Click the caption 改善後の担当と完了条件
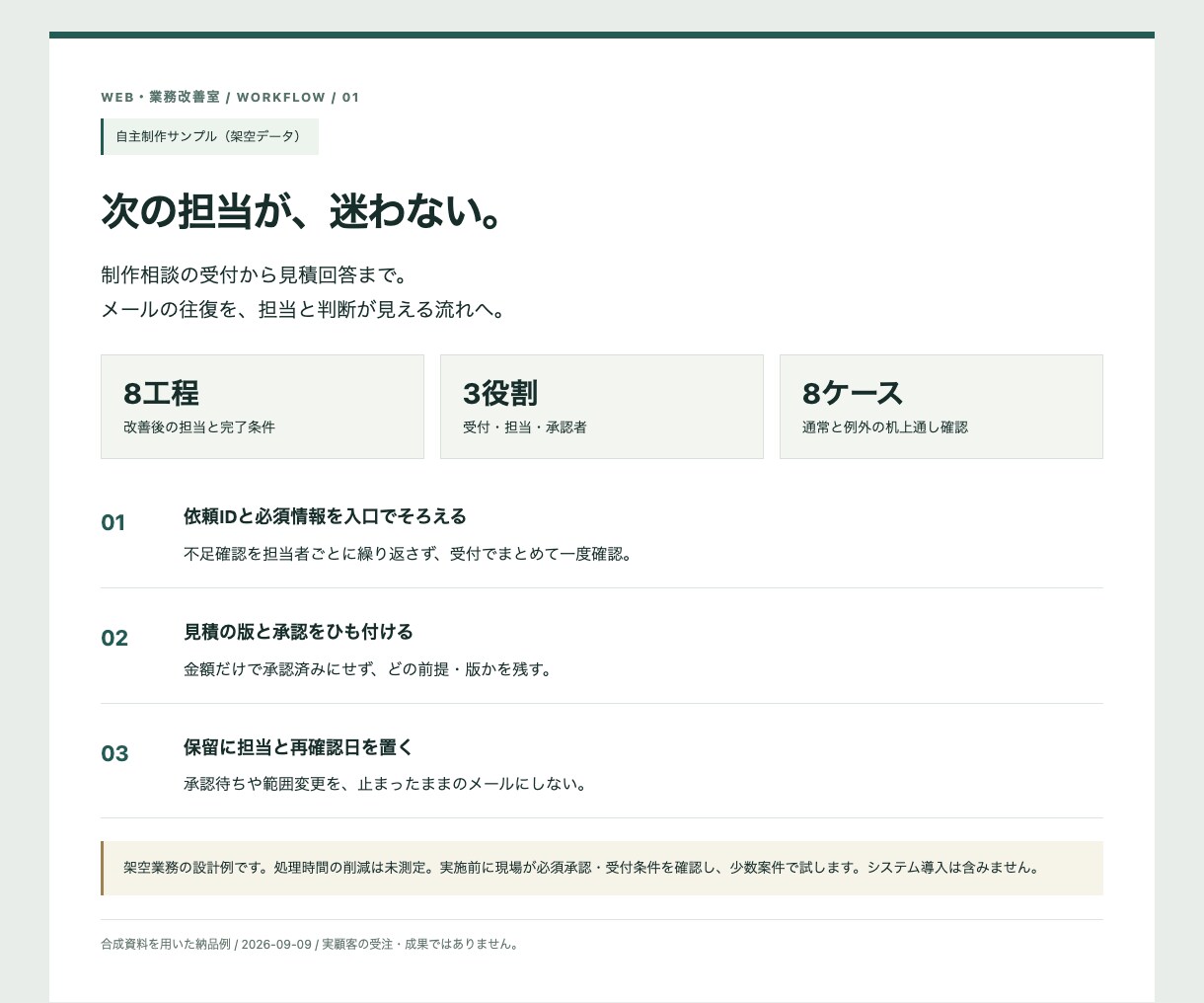Screen dimensions: 1204x1003 tap(199, 427)
